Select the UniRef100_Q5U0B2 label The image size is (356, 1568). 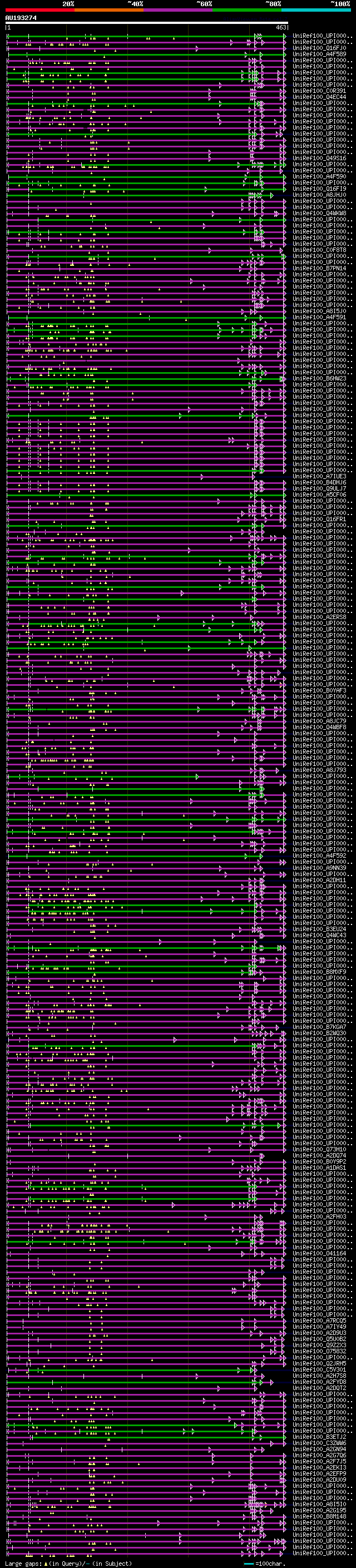[319, 1339]
